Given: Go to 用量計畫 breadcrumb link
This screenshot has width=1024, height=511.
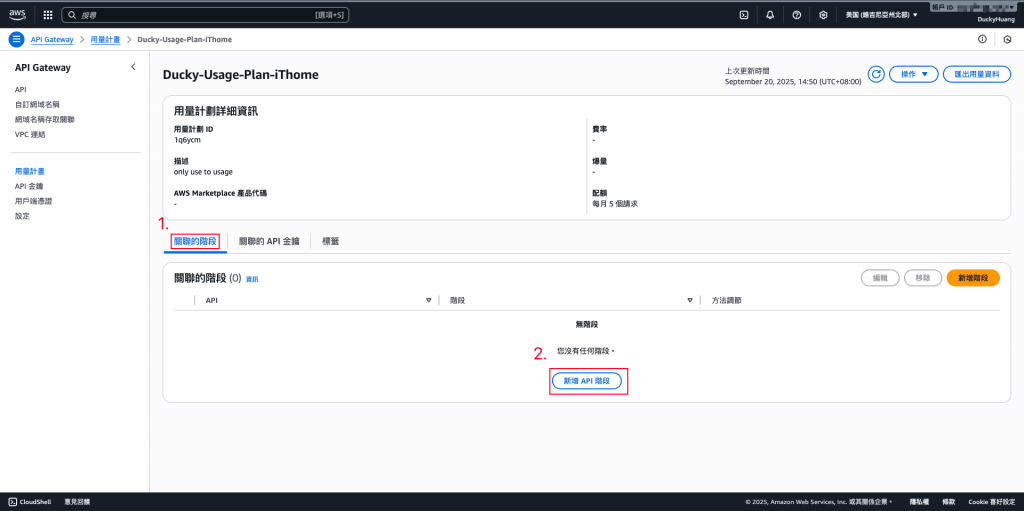Looking at the screenshot, I should pyautogui.click(x=105, y=39).
